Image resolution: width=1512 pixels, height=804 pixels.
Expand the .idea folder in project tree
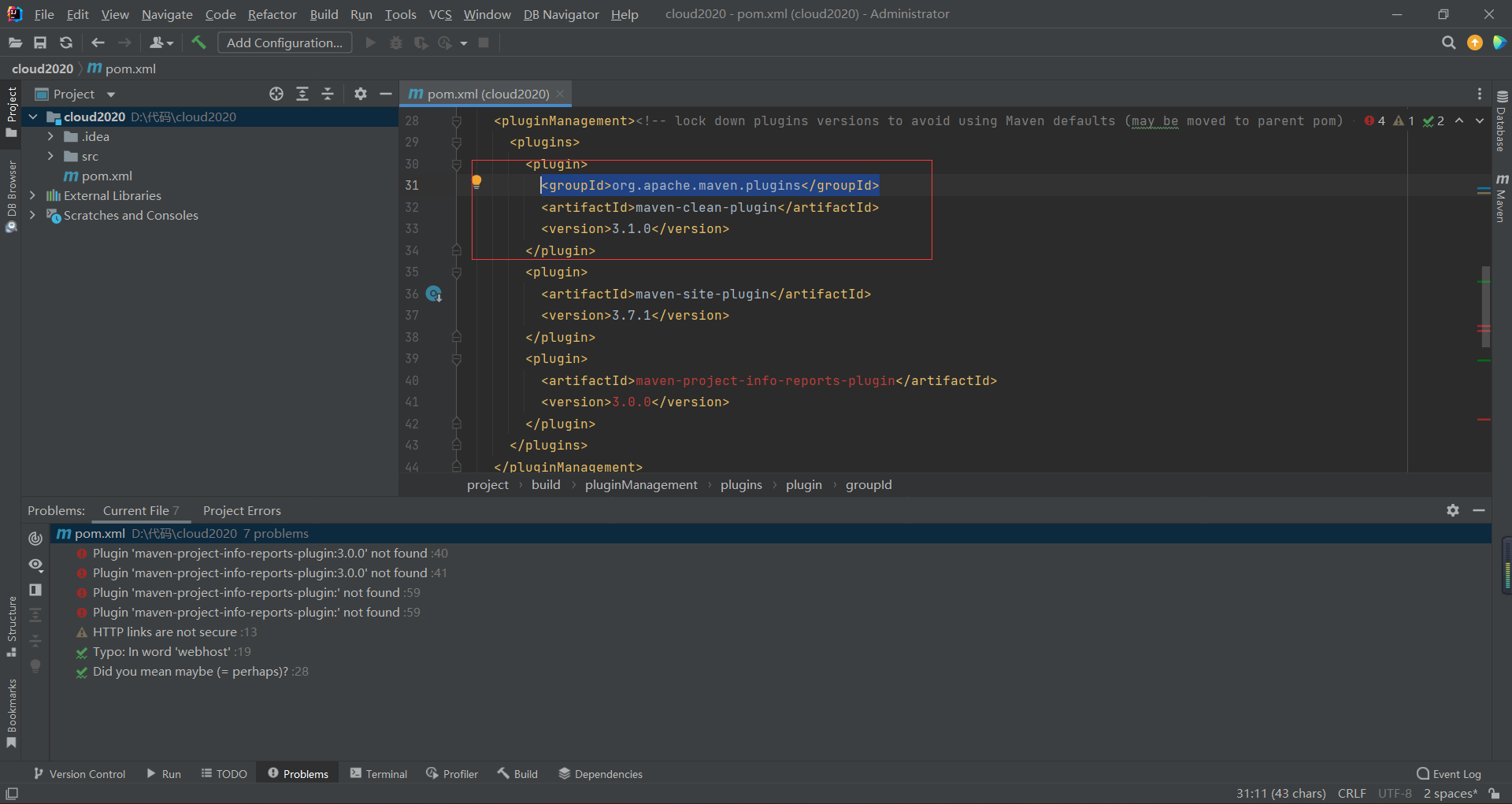50,136
